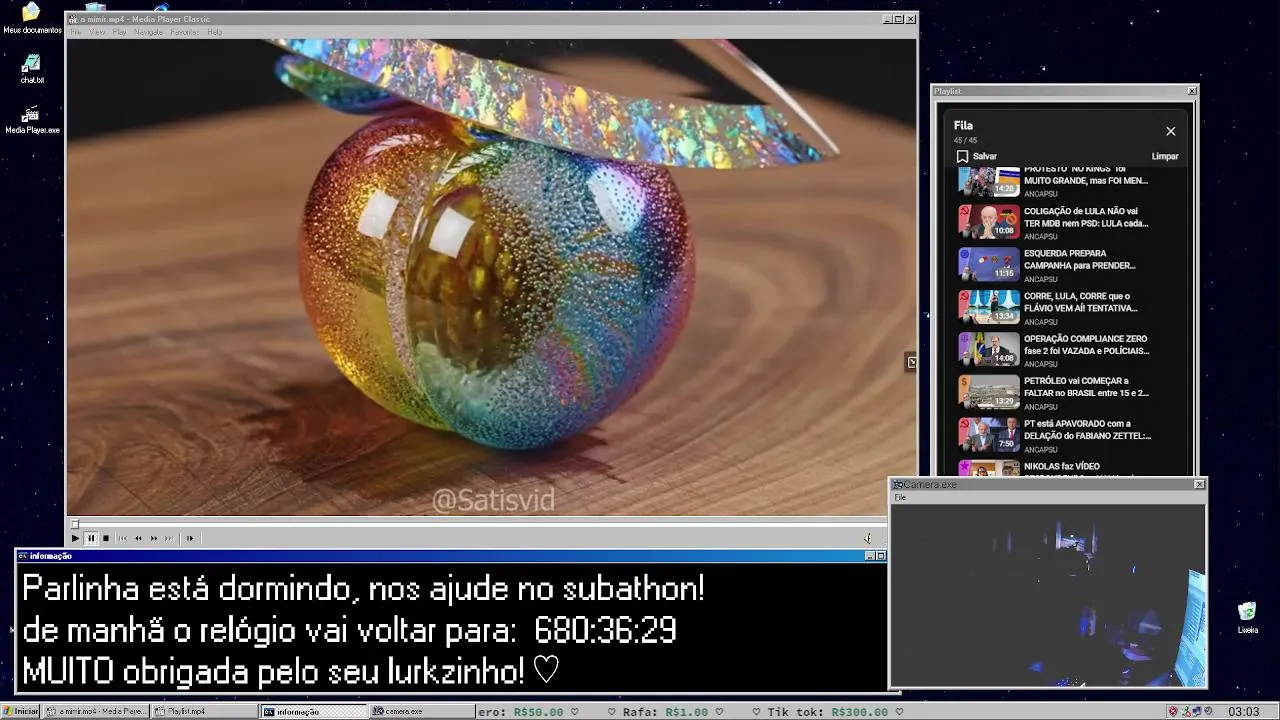Minimize the informação window
This screenshot has width=1280, height=720.
point(869,556)
